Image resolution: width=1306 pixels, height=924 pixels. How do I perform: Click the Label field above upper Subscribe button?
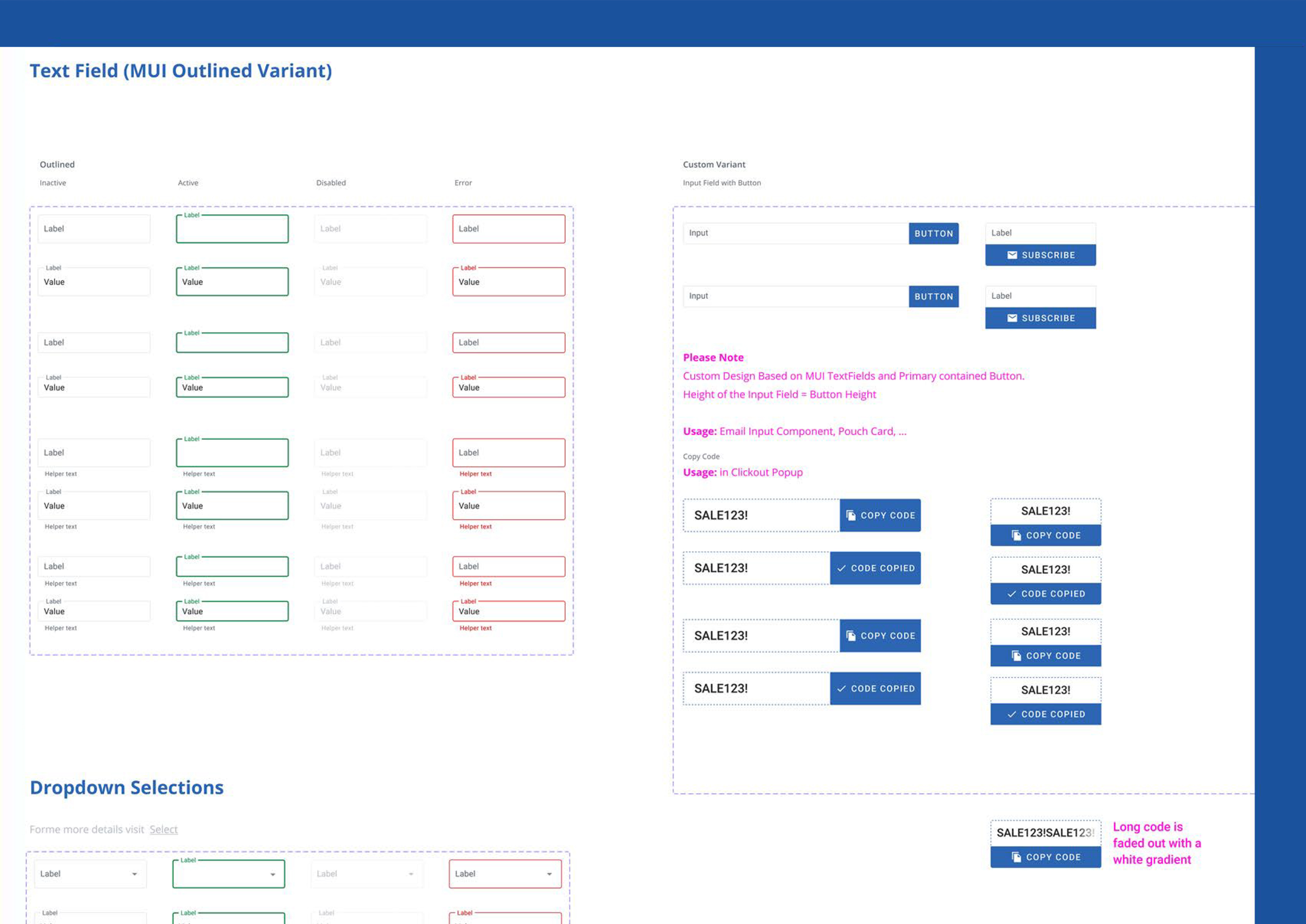click(1040, 233)
